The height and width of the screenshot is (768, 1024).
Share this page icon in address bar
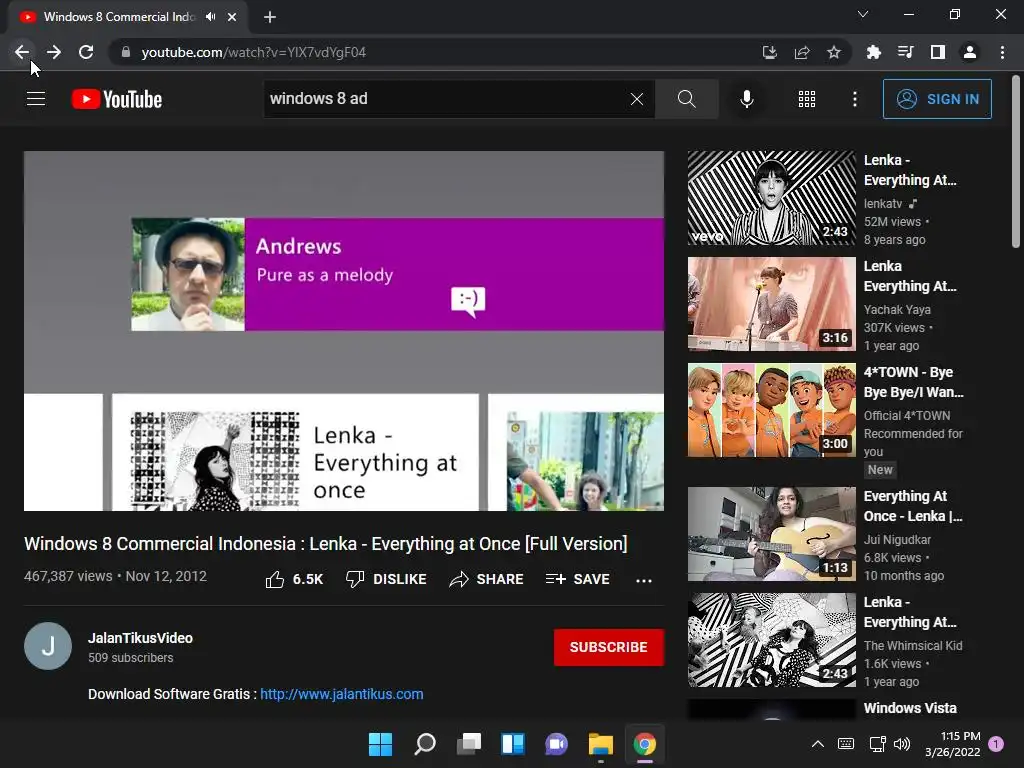pyautogui.click(x=802, y=52)
